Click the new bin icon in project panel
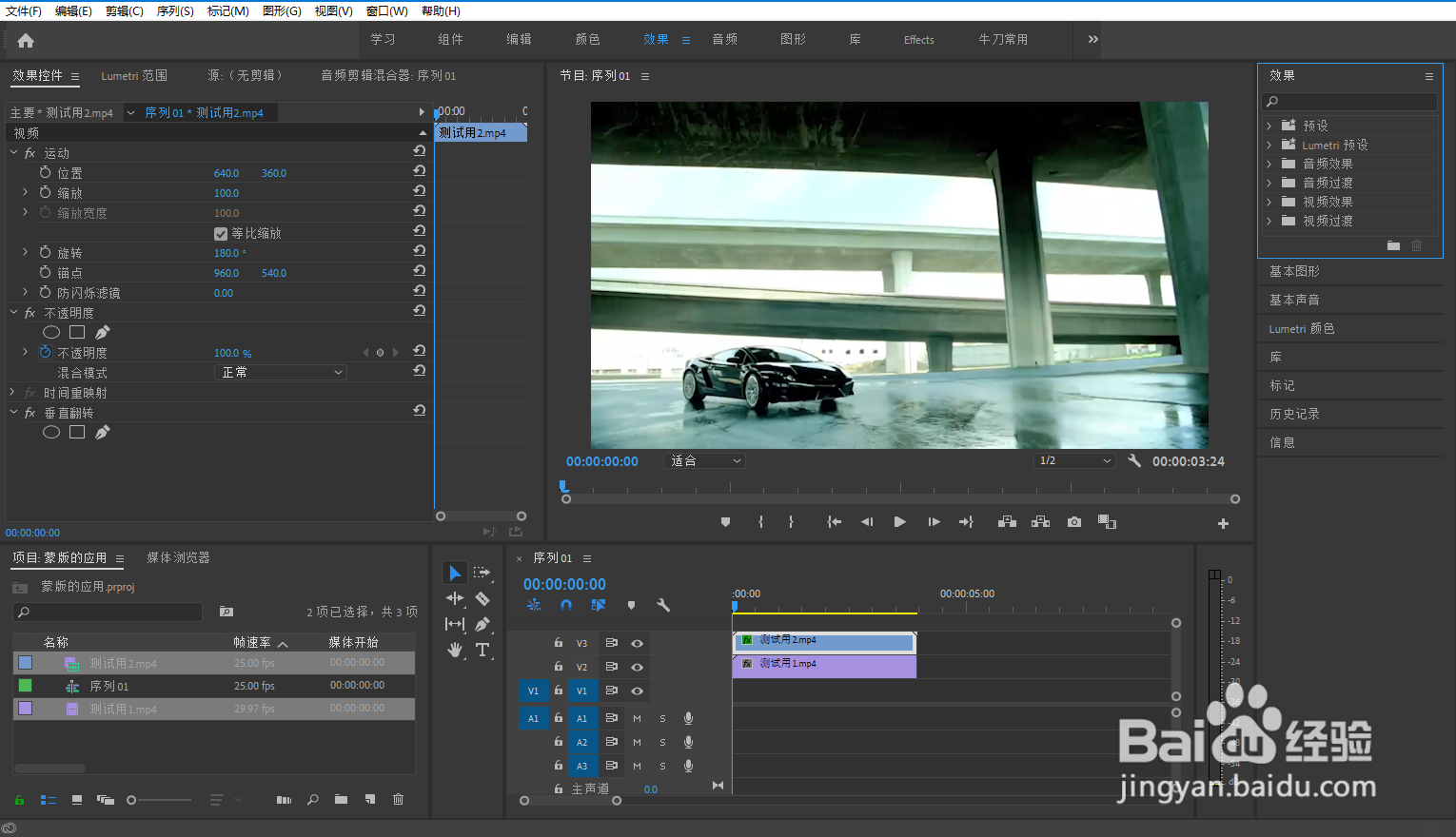 [341, 799]
